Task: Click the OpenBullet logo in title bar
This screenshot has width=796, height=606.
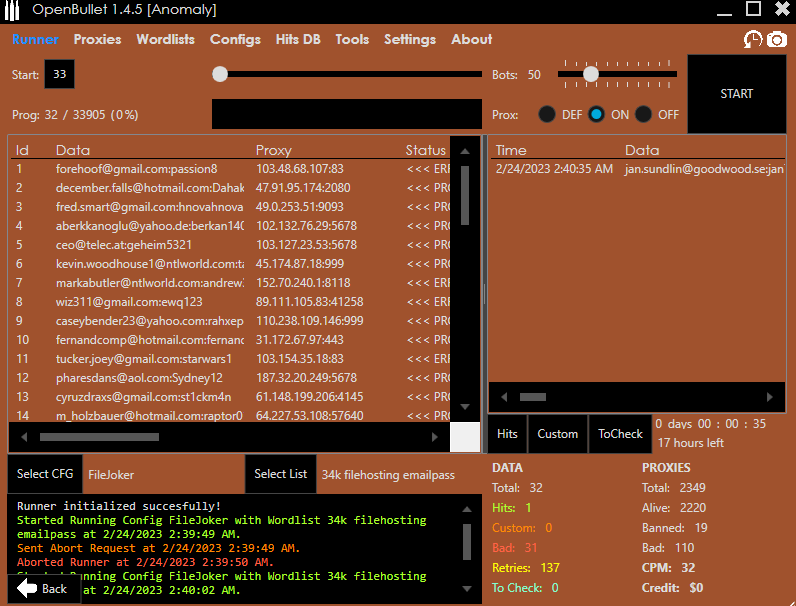Action: coord(11,10)
